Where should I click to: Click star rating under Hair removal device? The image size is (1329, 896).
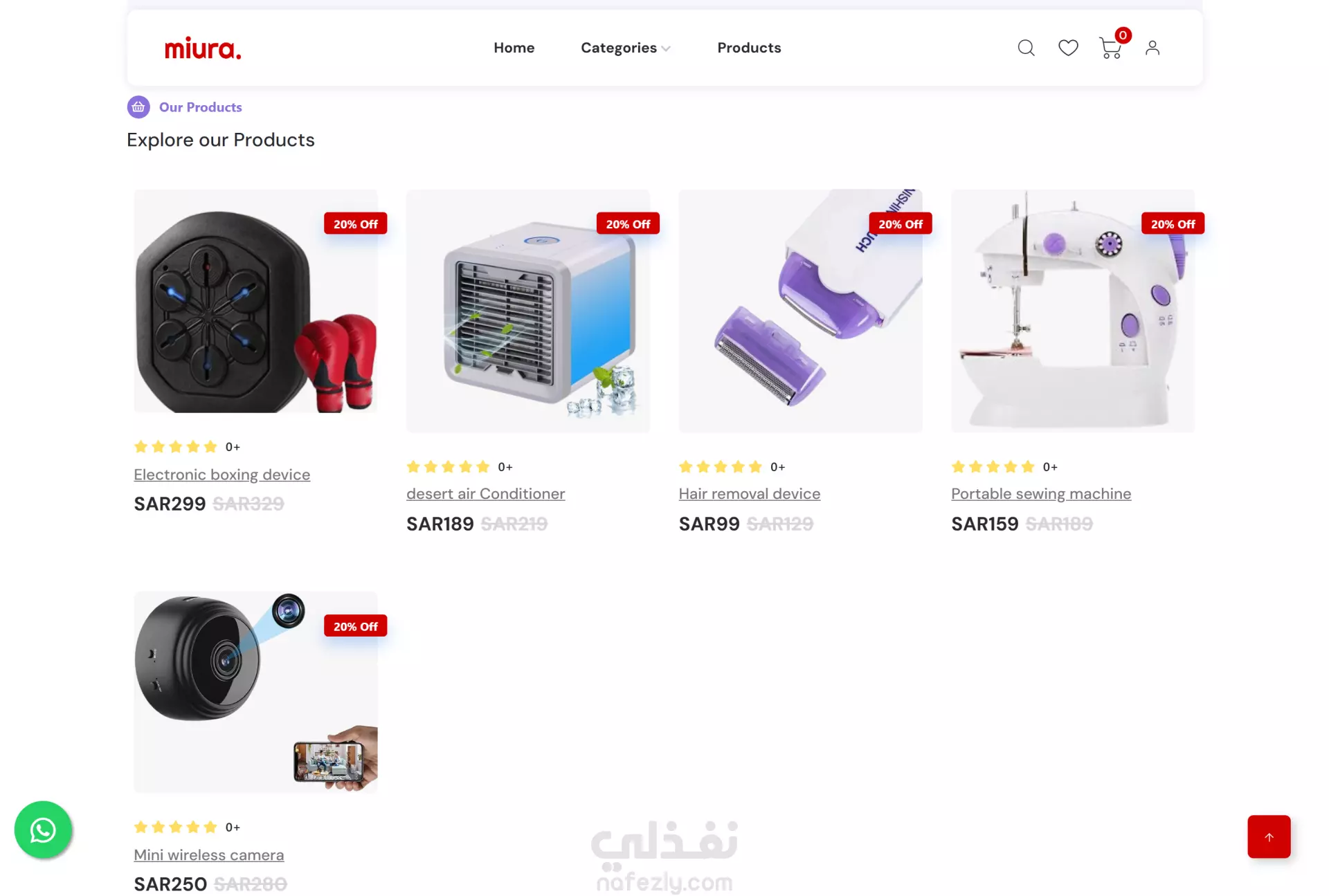click(721, 467)
